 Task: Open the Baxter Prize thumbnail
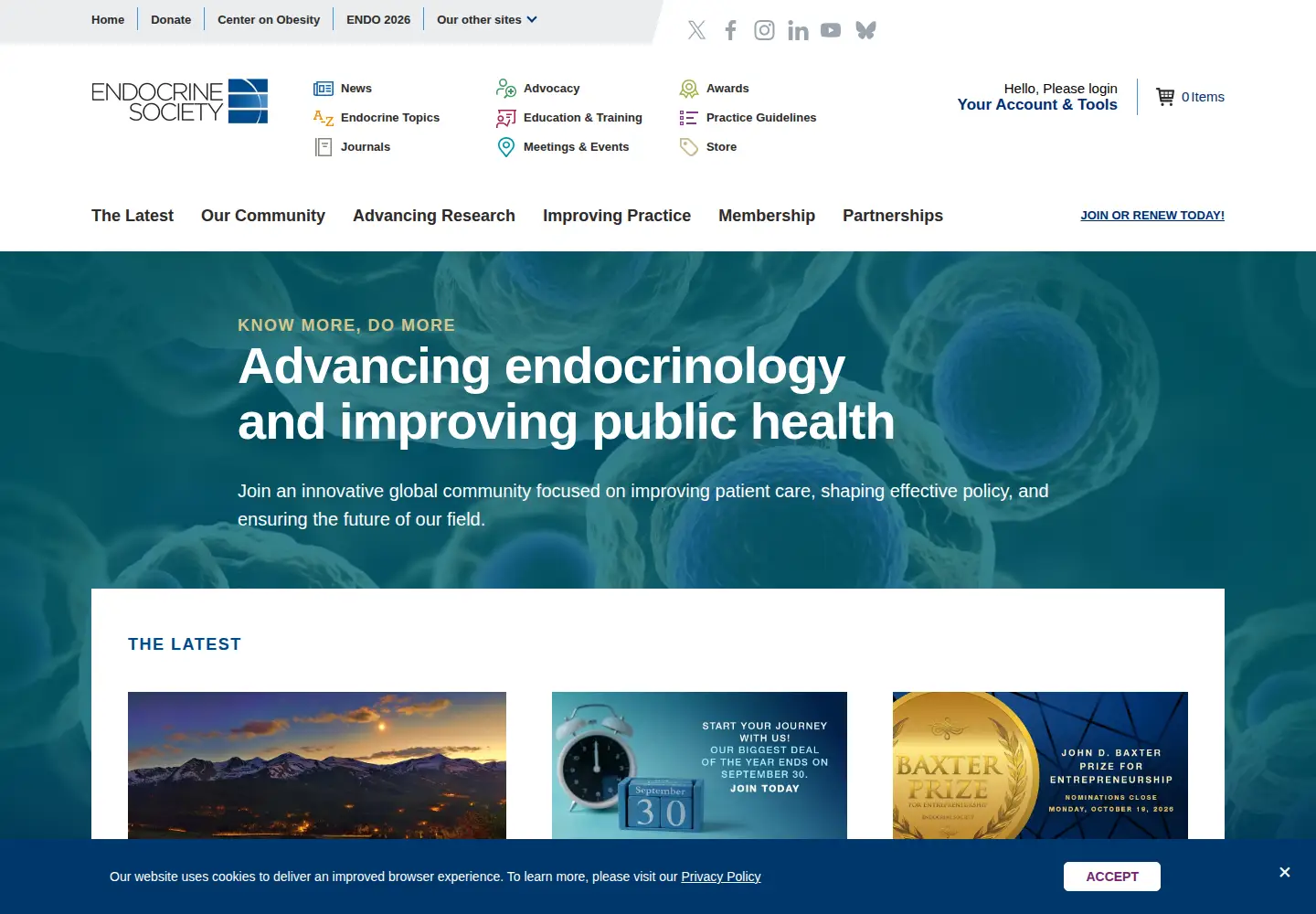click(x=1040, y=766)
